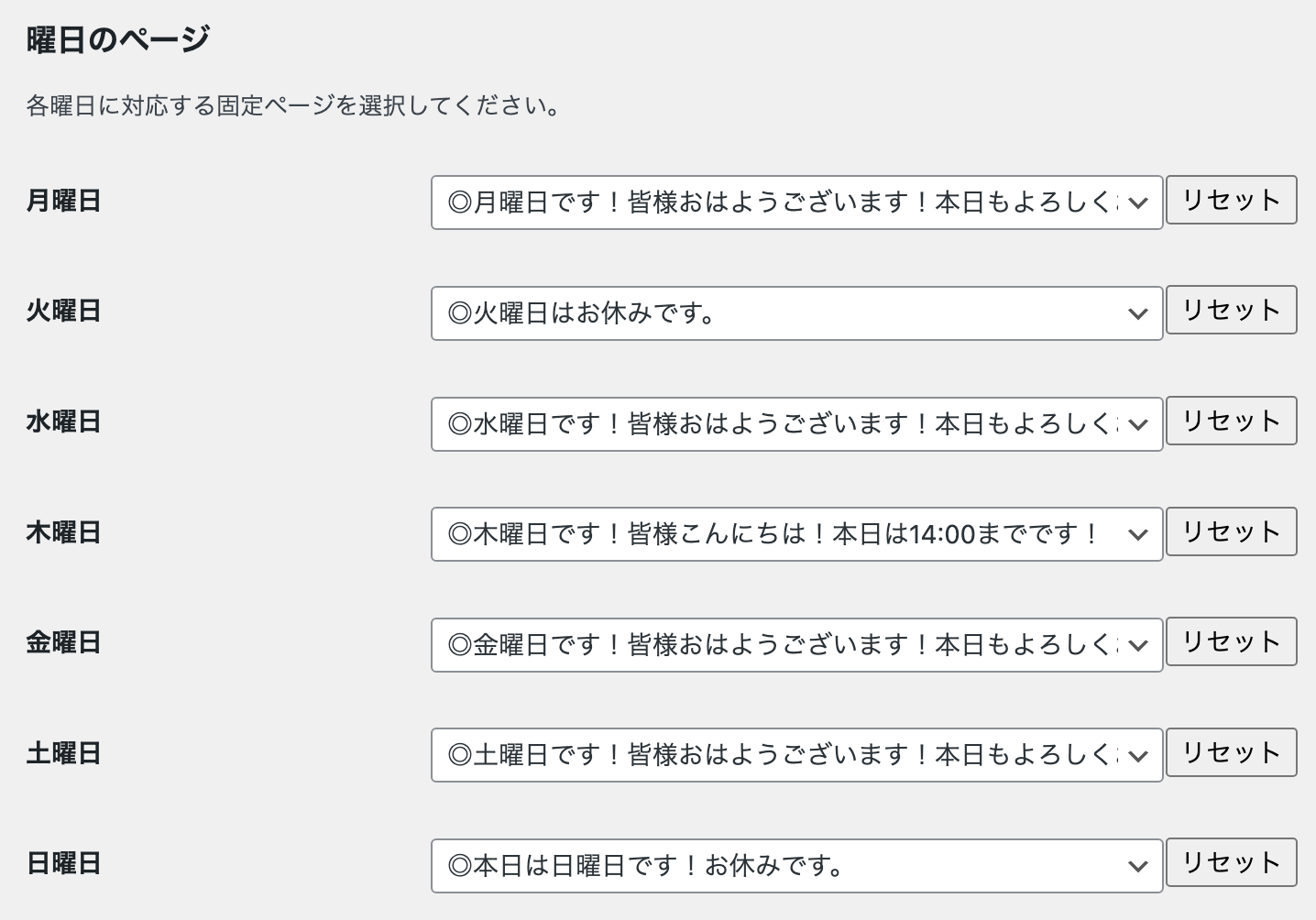This screenshot has height=920, width=1316.
Task: Click the 土曜日 row label
Action: coord(63,753)
